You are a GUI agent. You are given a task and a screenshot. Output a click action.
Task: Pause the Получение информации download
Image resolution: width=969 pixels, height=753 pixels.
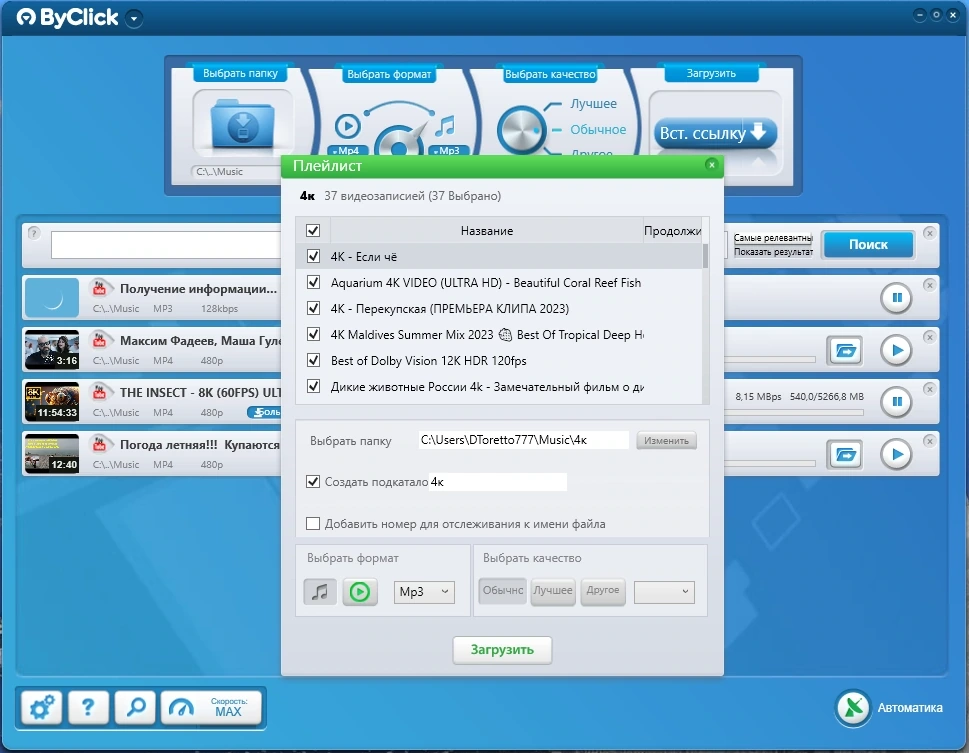(x=896, y=298)
